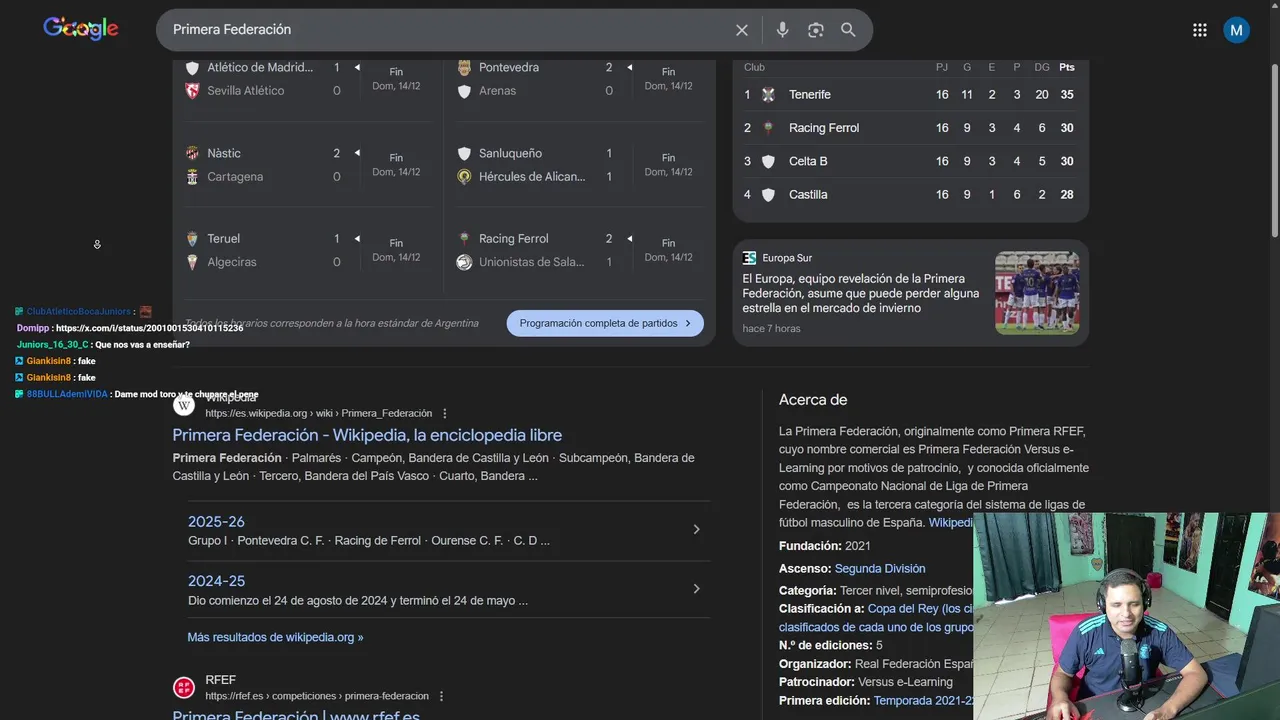Viewport: 1280px width, 720px height.
Task: Open Europa Sur article thumbnail image
Action: click(1037, 293)
